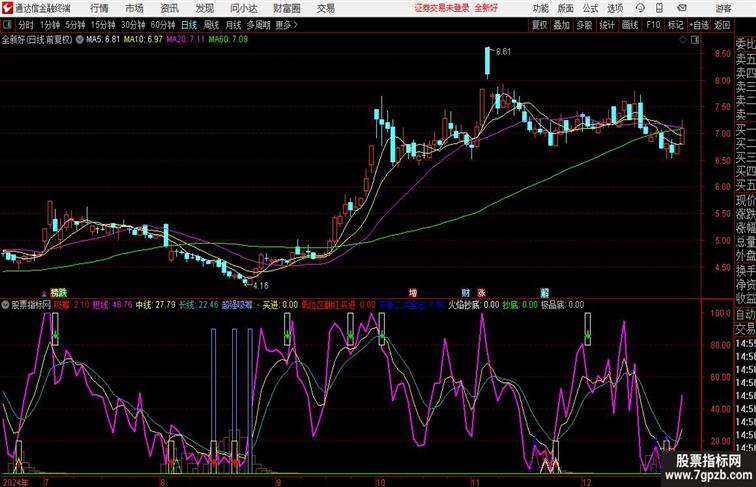Select the 日线 daily period
This screenshot has width=756, height=487.
189,25
